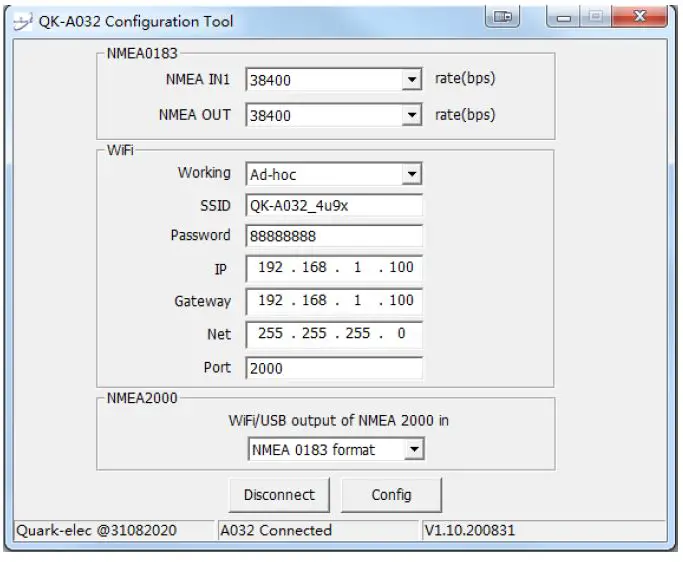Screen dimensions: 683x562
Task: Open the NMEA OUT baud rate dropdown
Action: (411, 115)
